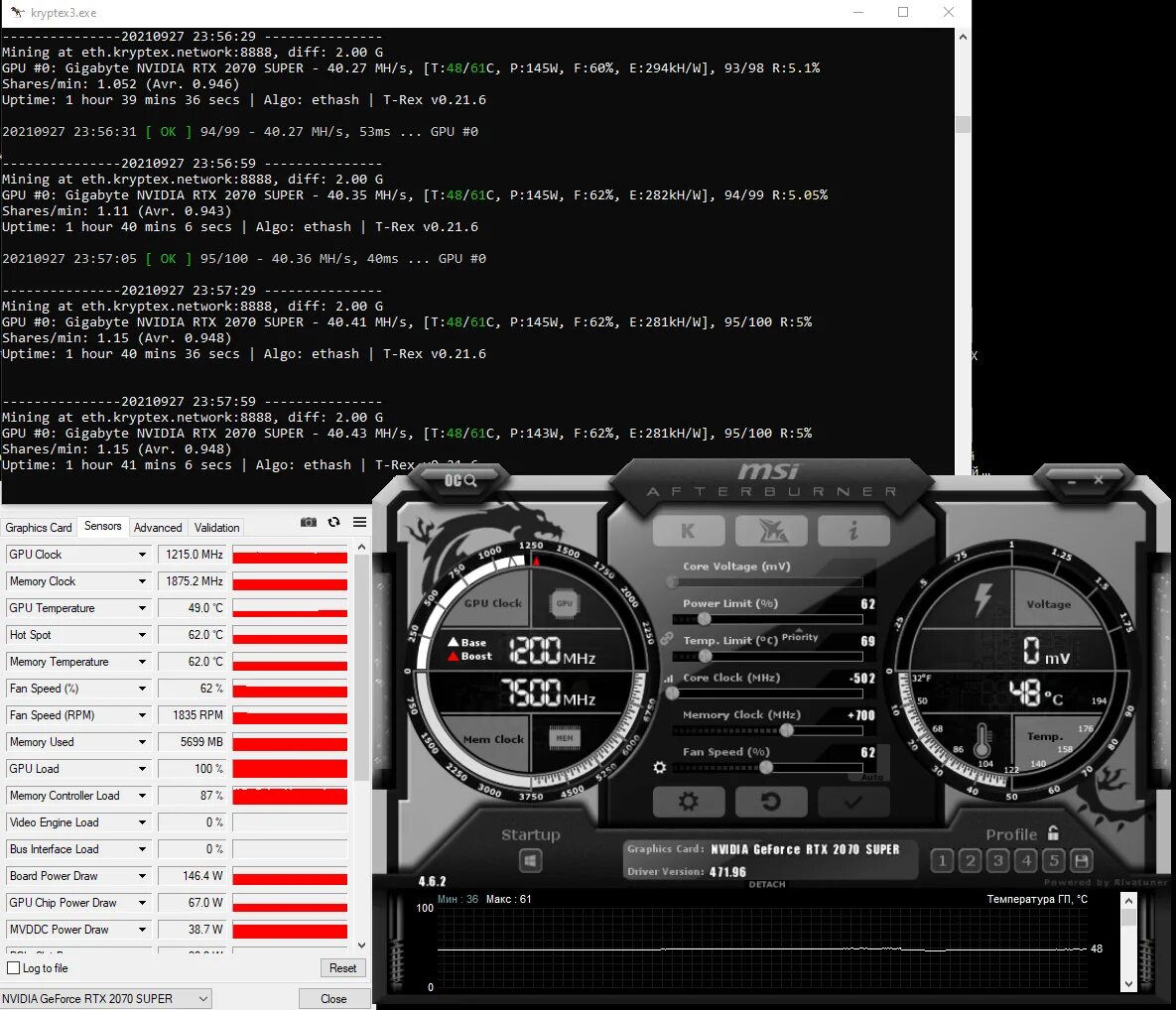Toggle the fan speed Auto button
This screenshot has height=1010, width=1176.
[872, 777]
